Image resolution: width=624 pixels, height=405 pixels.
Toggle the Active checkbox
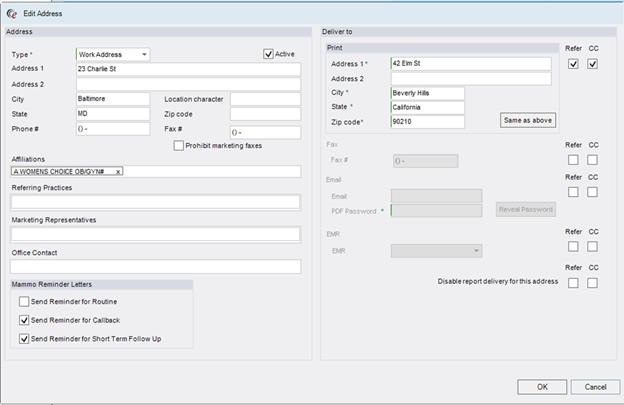click(268, 54)
